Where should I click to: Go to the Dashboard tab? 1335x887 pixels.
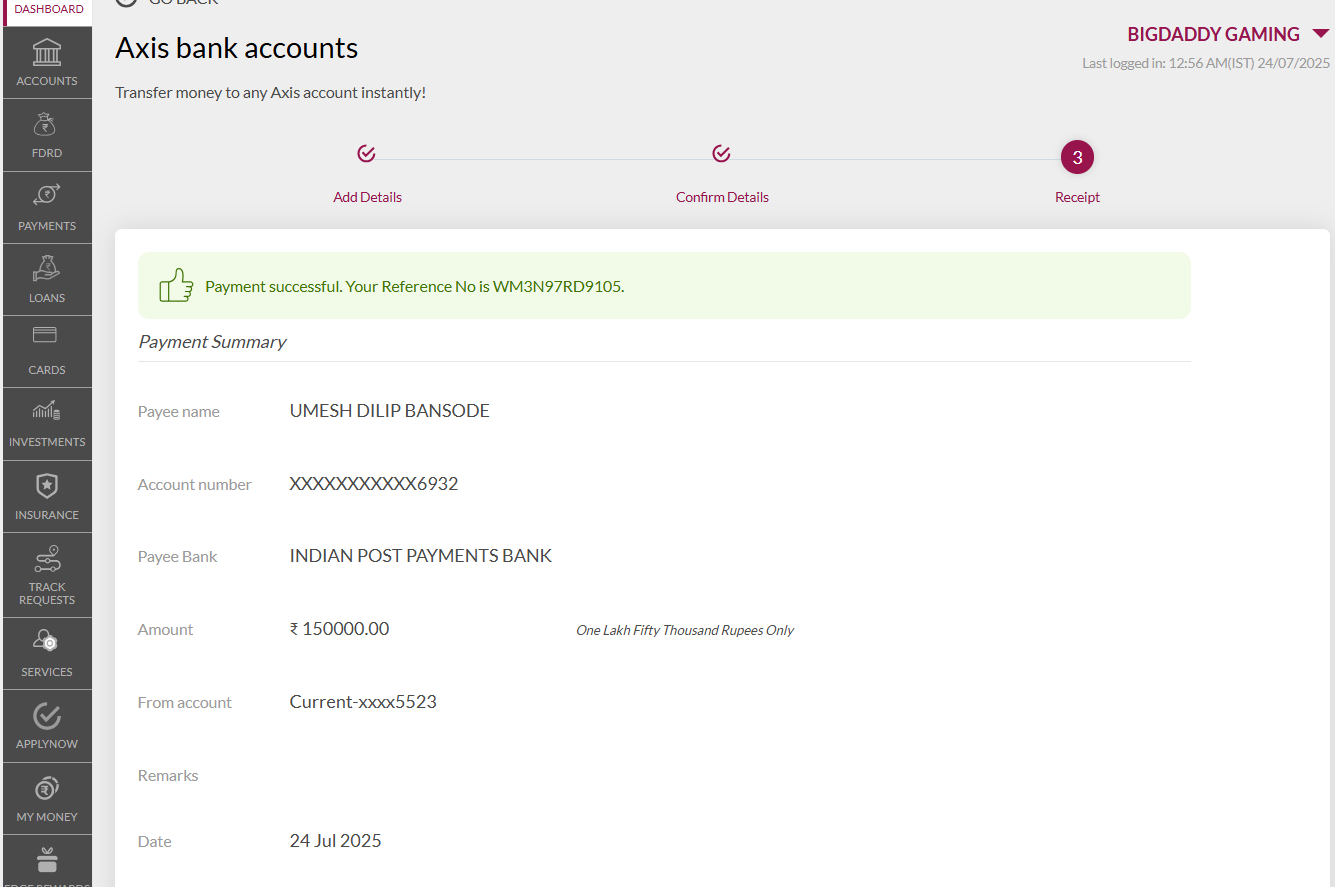[x=48, y=9]
